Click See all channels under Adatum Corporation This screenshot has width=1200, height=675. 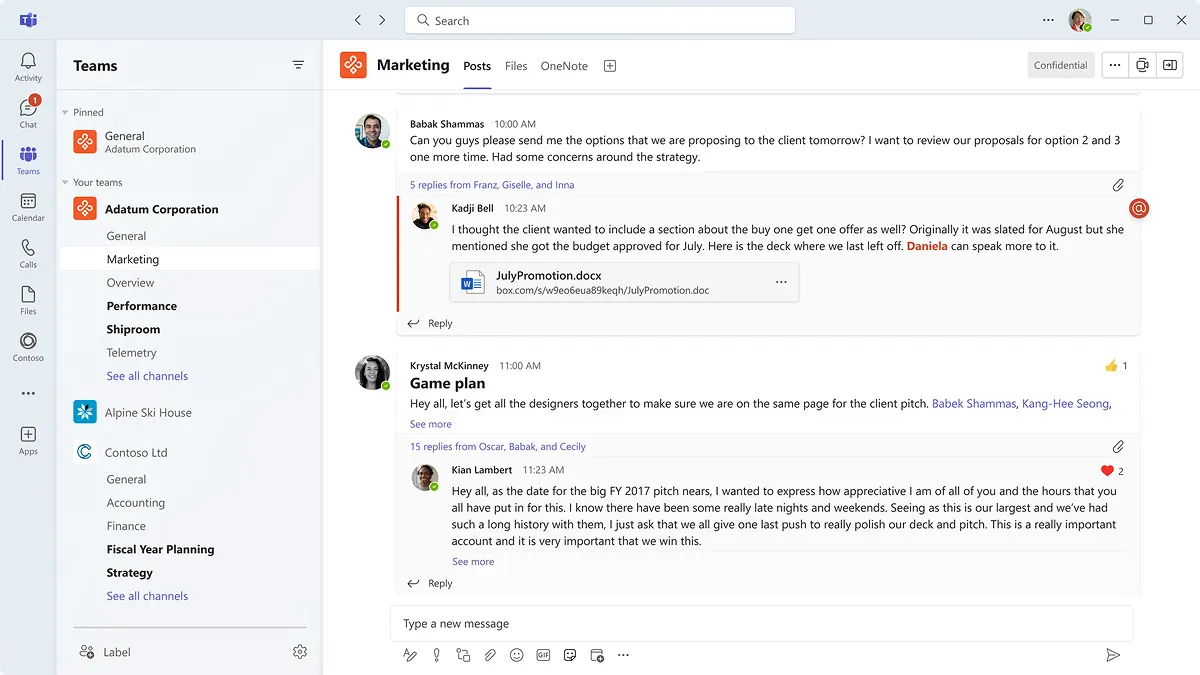tap(147, 376)
